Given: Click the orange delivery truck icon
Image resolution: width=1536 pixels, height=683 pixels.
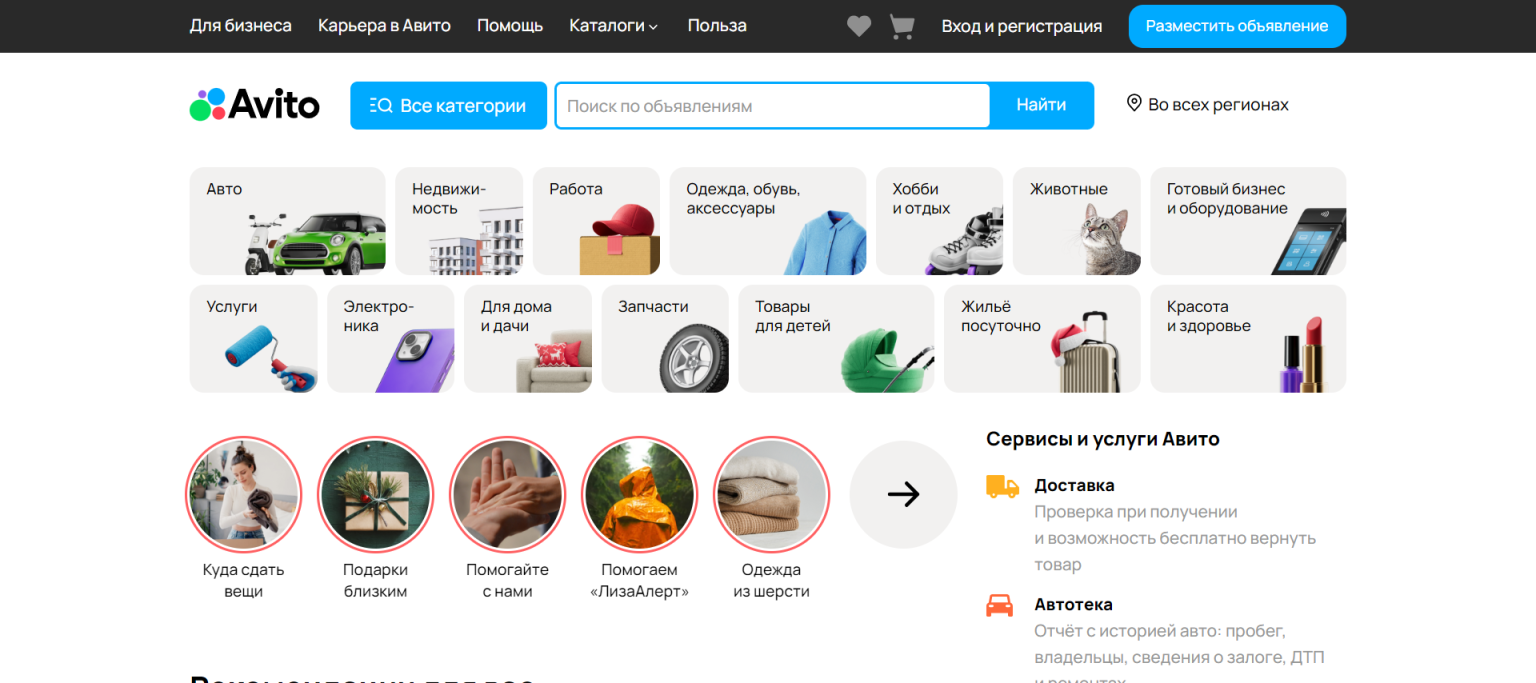Looking at the screenshot, I should coord(1002,487).
